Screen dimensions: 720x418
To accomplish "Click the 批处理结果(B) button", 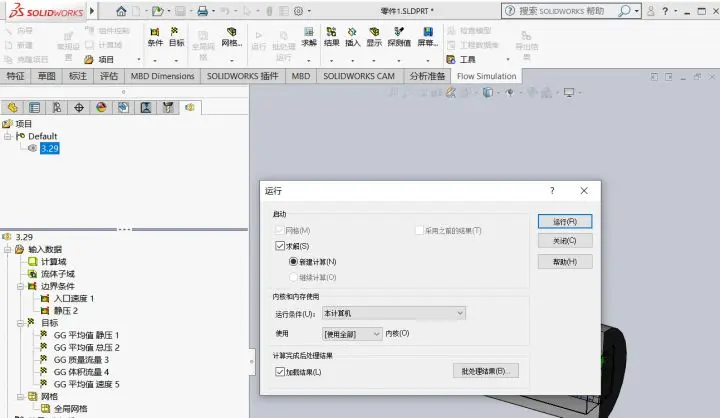I will tap(486, 371).
